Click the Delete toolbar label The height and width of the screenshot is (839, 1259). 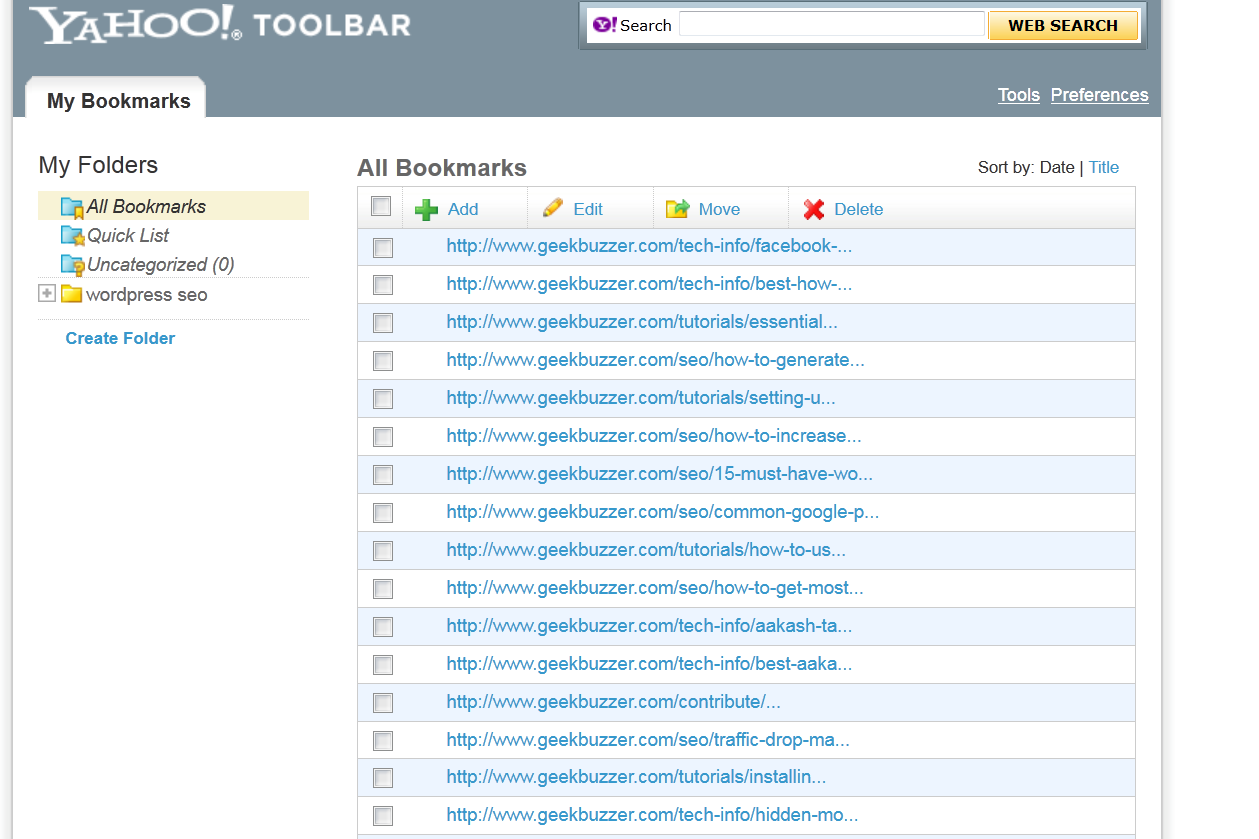tap(859, 209)
